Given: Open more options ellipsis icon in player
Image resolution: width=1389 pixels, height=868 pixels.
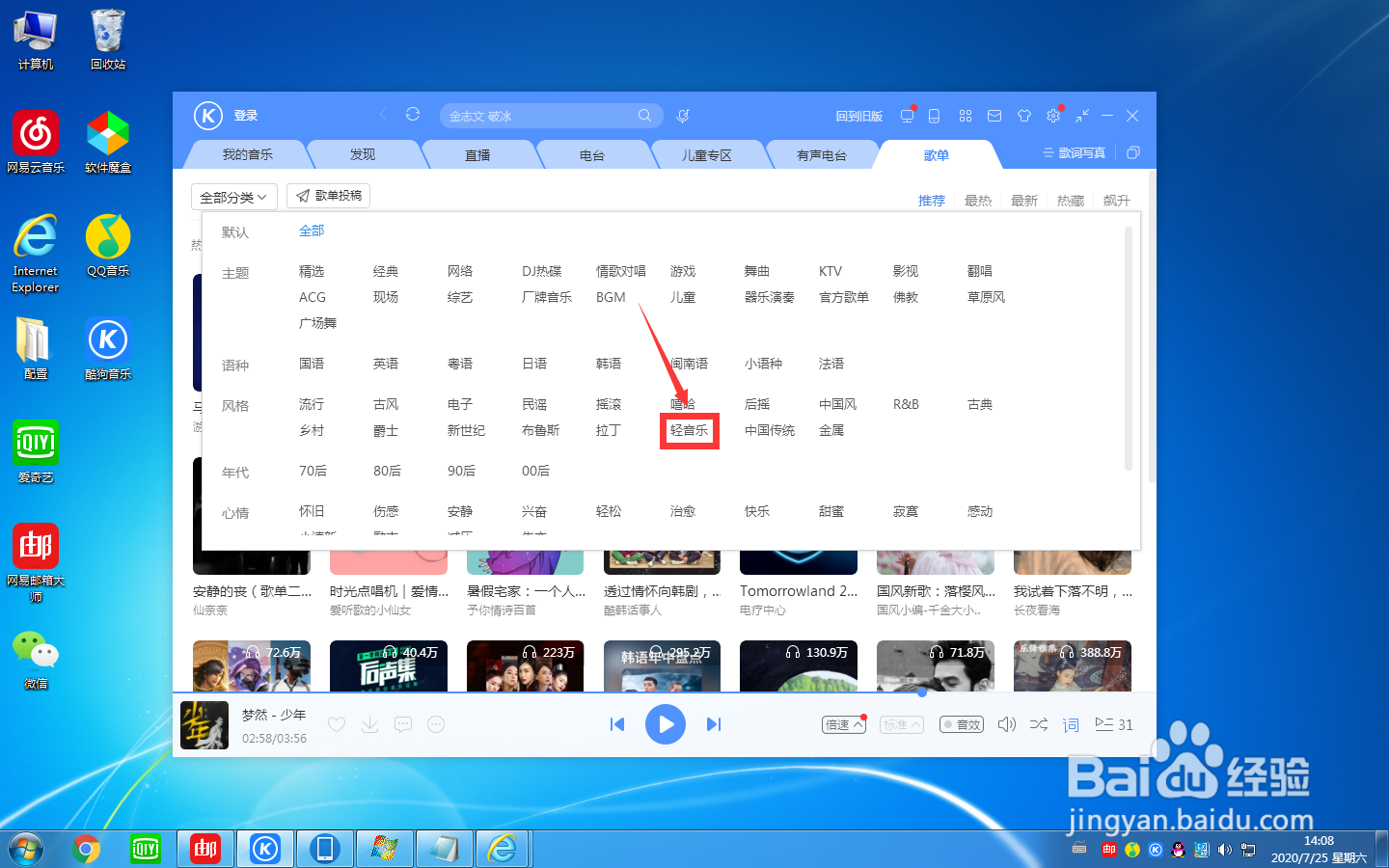Looking at the screenshot, I should pyautogui.click(x=436, y=724).
